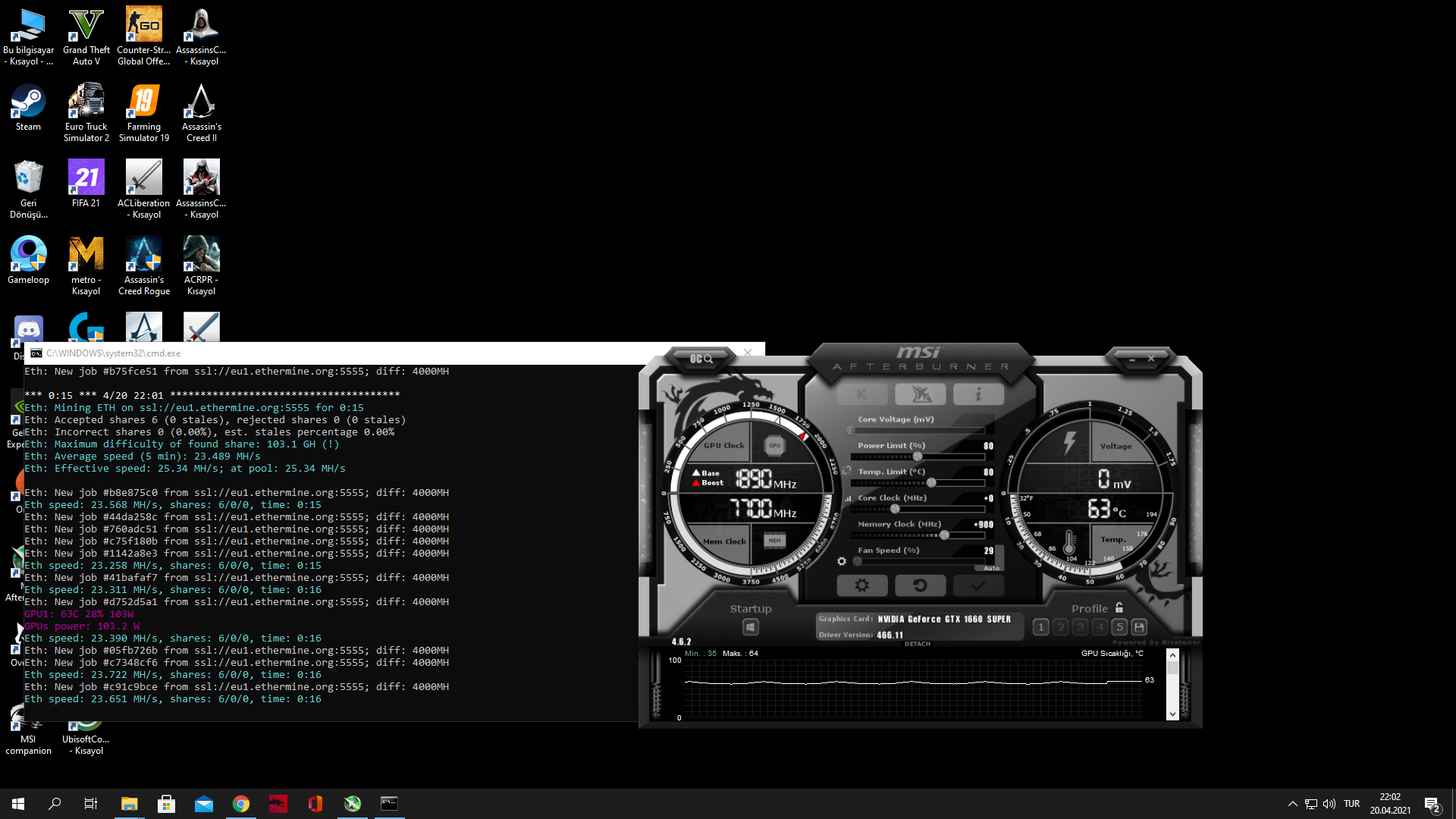1456x819 pixels.
Task: Toggle Auto fan speed mode
Action: 991,568
